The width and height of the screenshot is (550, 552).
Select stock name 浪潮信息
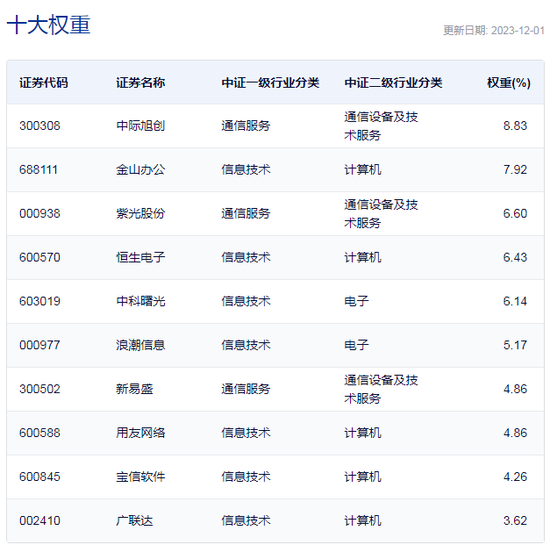point(140,345)
